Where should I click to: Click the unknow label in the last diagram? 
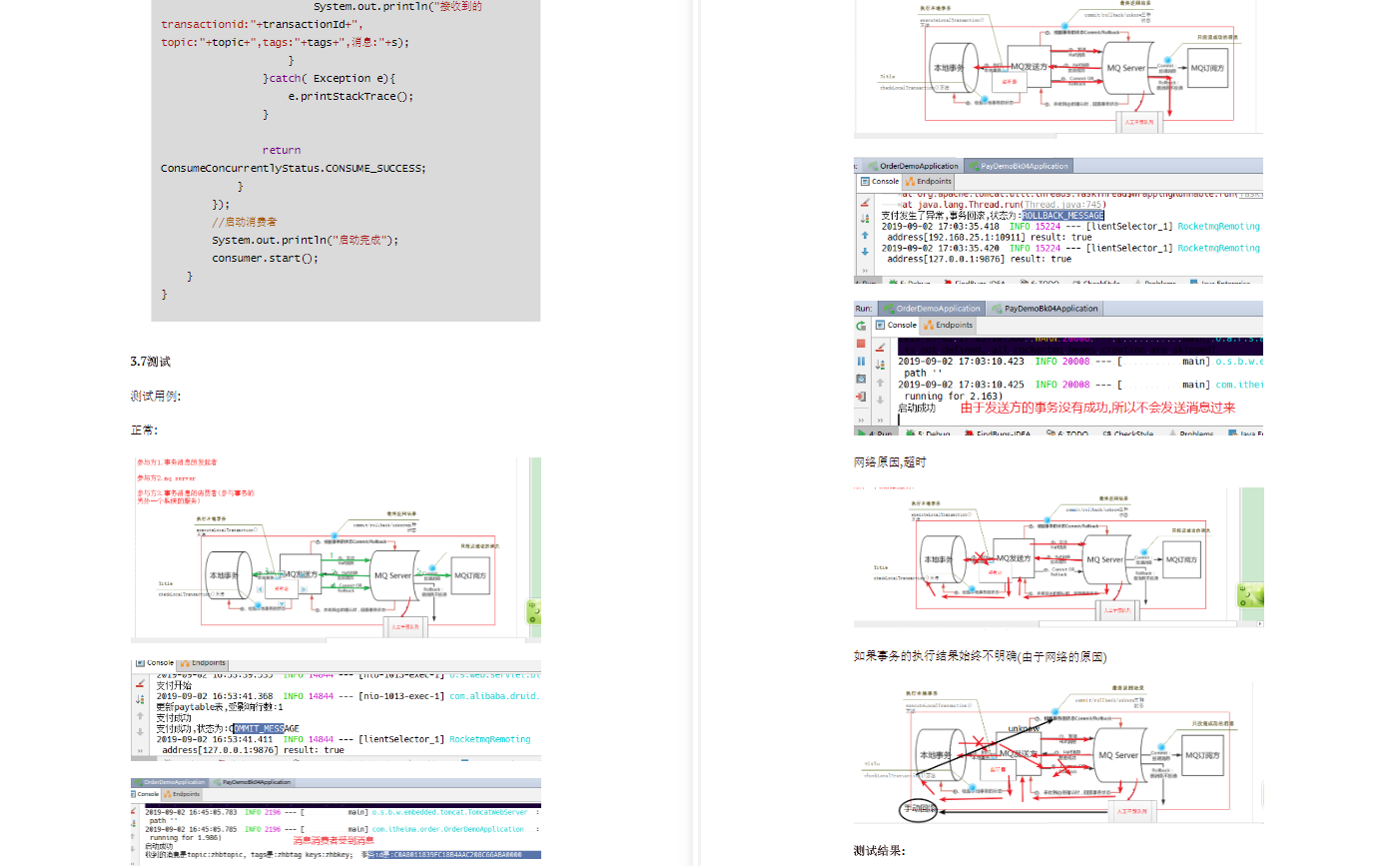(1024, 729)
